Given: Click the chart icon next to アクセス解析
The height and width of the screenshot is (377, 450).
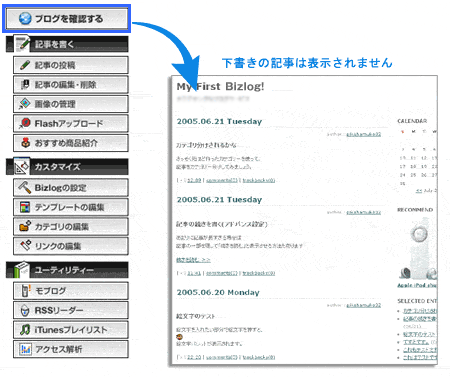Looking at the screenshot, I should [x=25, y=349].
